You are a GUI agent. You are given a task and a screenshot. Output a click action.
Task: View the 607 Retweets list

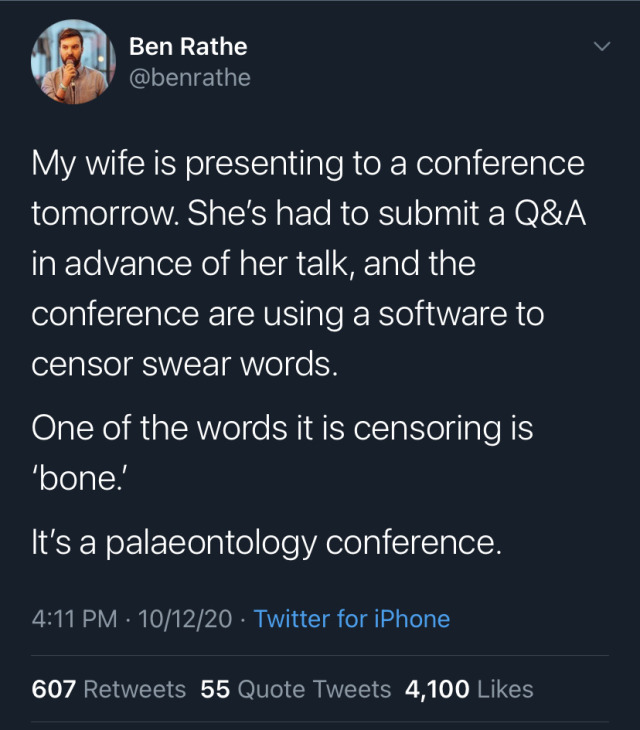tap(109, 689)
